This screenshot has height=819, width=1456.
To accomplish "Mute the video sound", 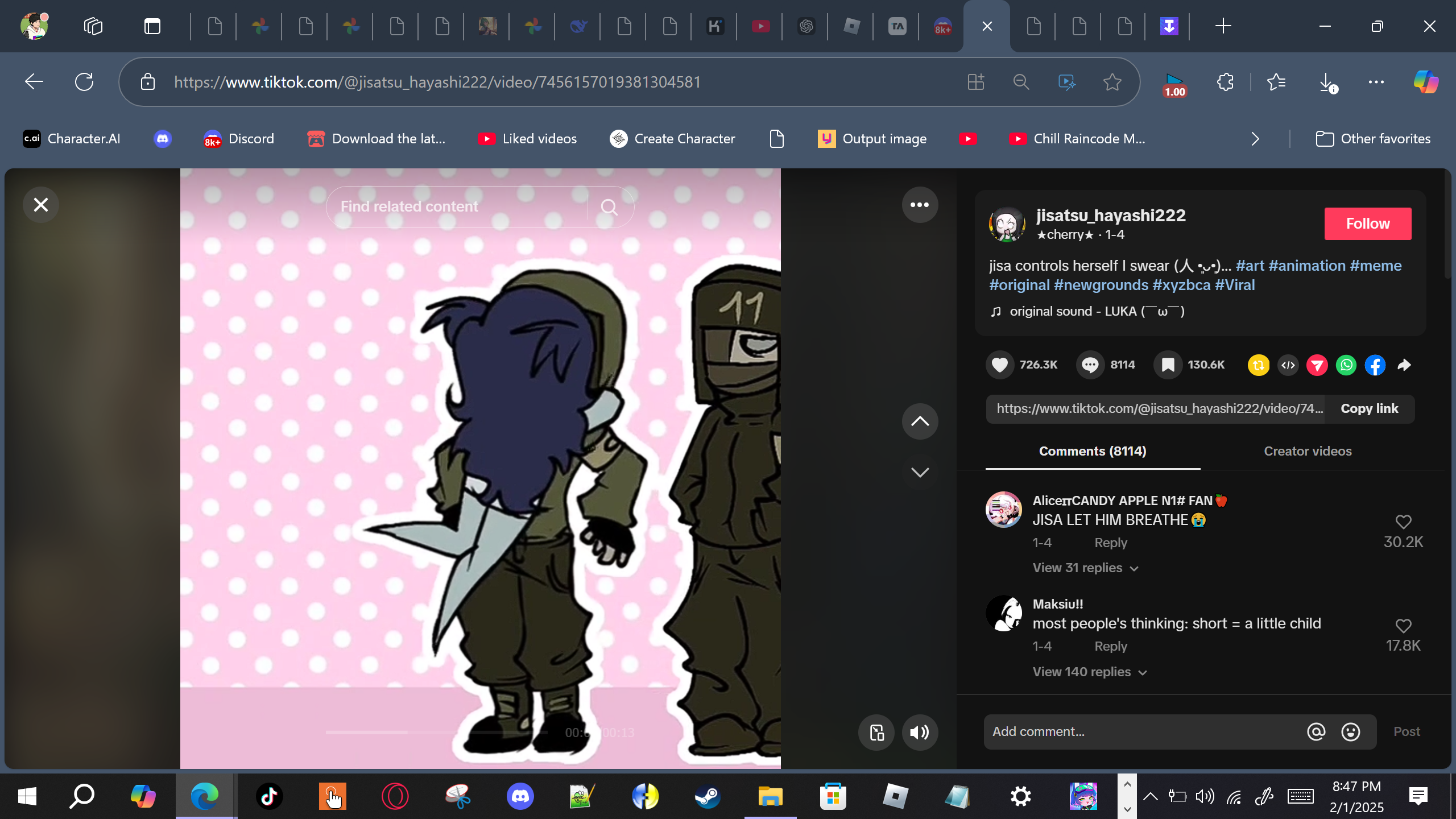I will tap(919, 733).
